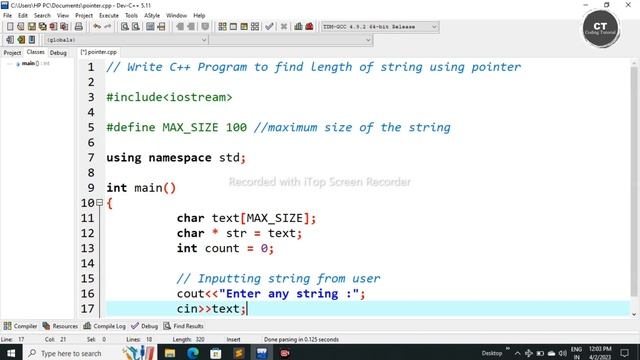640x360 pixels.
Task: Click the Goto Function toolbar icon
Action: (150, 27)
